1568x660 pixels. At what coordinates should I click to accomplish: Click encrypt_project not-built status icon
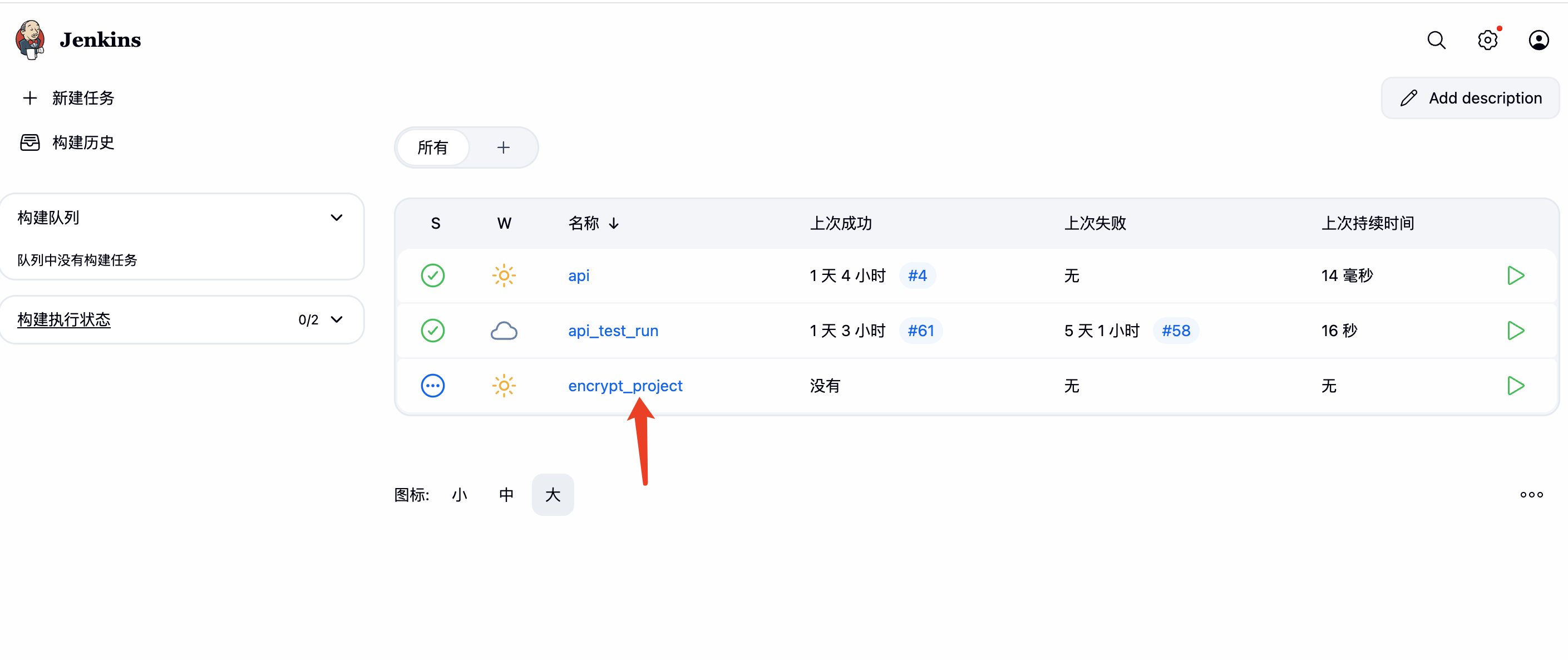tap(433, 386)
